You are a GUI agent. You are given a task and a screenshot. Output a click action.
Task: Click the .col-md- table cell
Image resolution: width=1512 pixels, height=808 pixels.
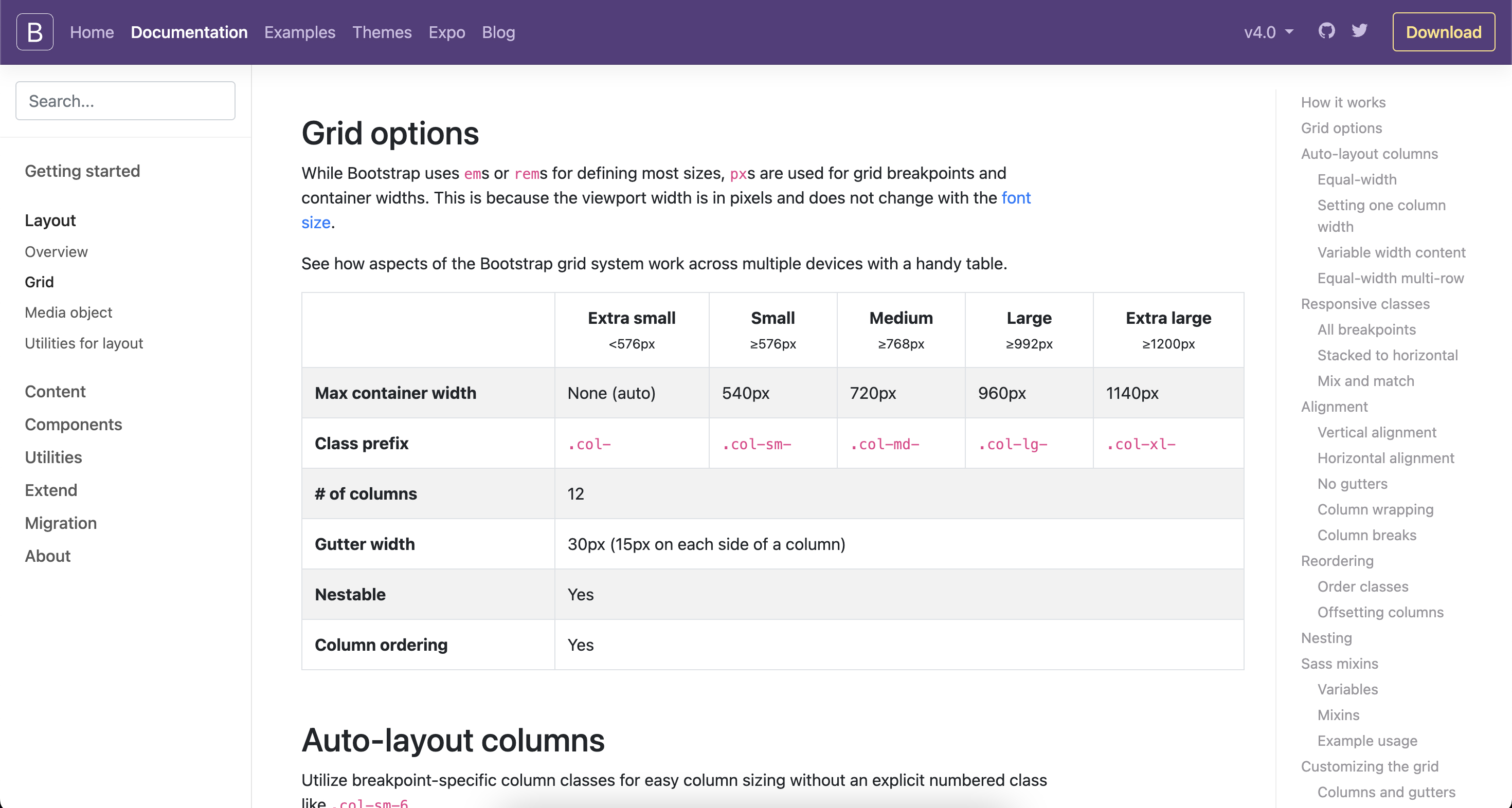[x=901, y=444]
